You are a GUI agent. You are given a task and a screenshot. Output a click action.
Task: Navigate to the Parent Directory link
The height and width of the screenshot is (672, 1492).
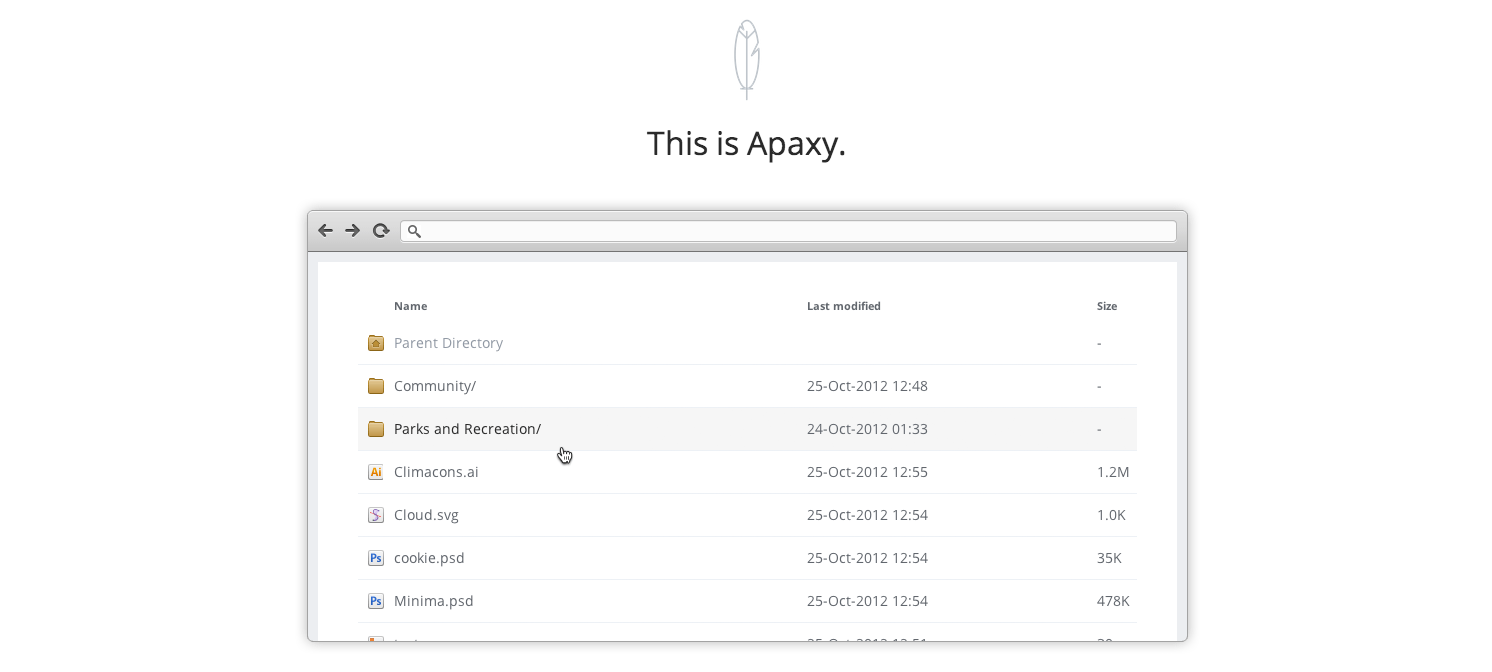[448, 342]
